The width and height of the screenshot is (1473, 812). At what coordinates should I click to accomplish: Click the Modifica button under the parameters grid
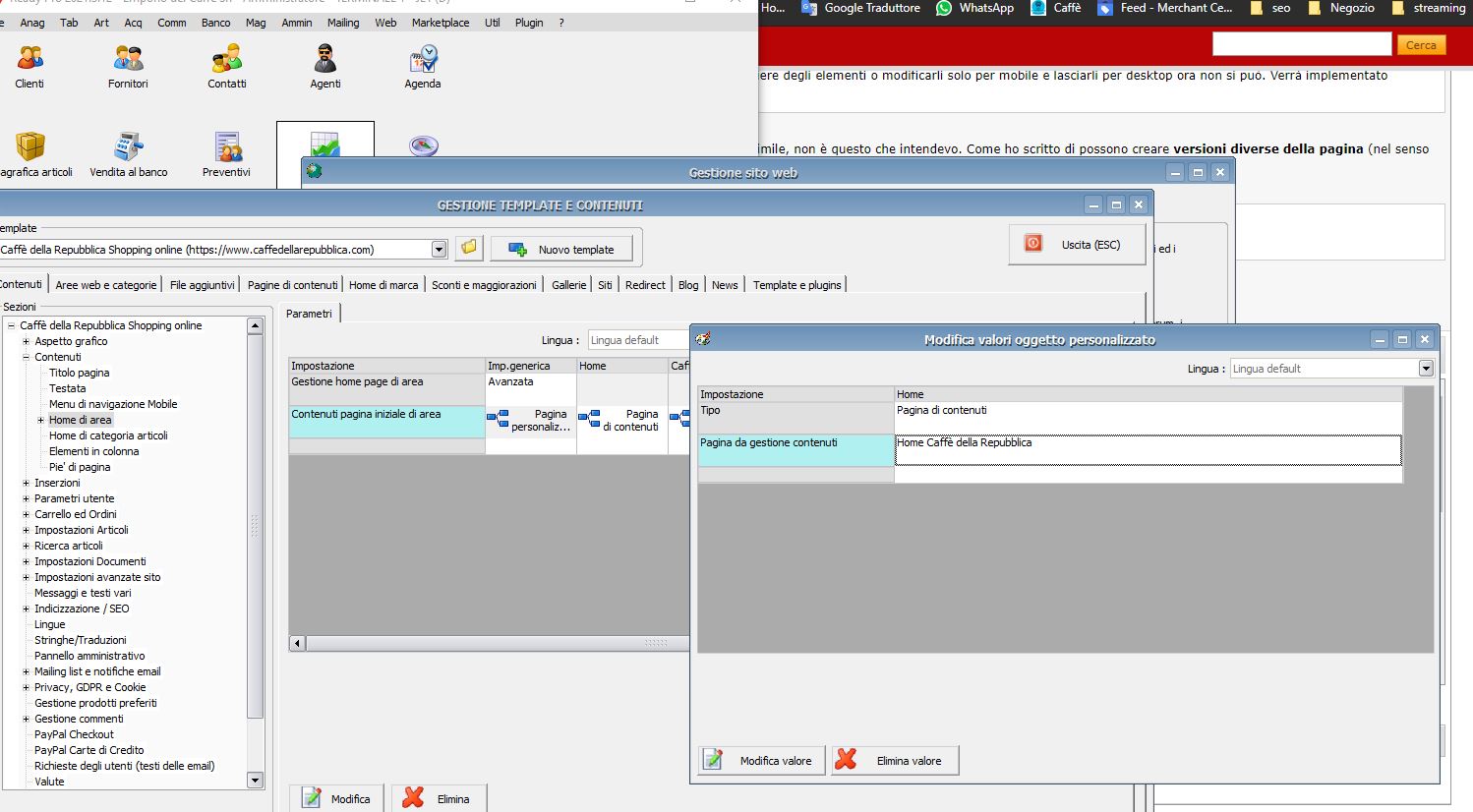(x=337, y=799)
